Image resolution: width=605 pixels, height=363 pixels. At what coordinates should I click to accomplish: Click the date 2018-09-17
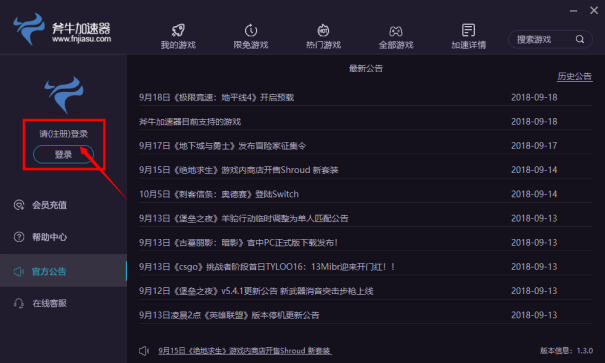click(534, 146)
